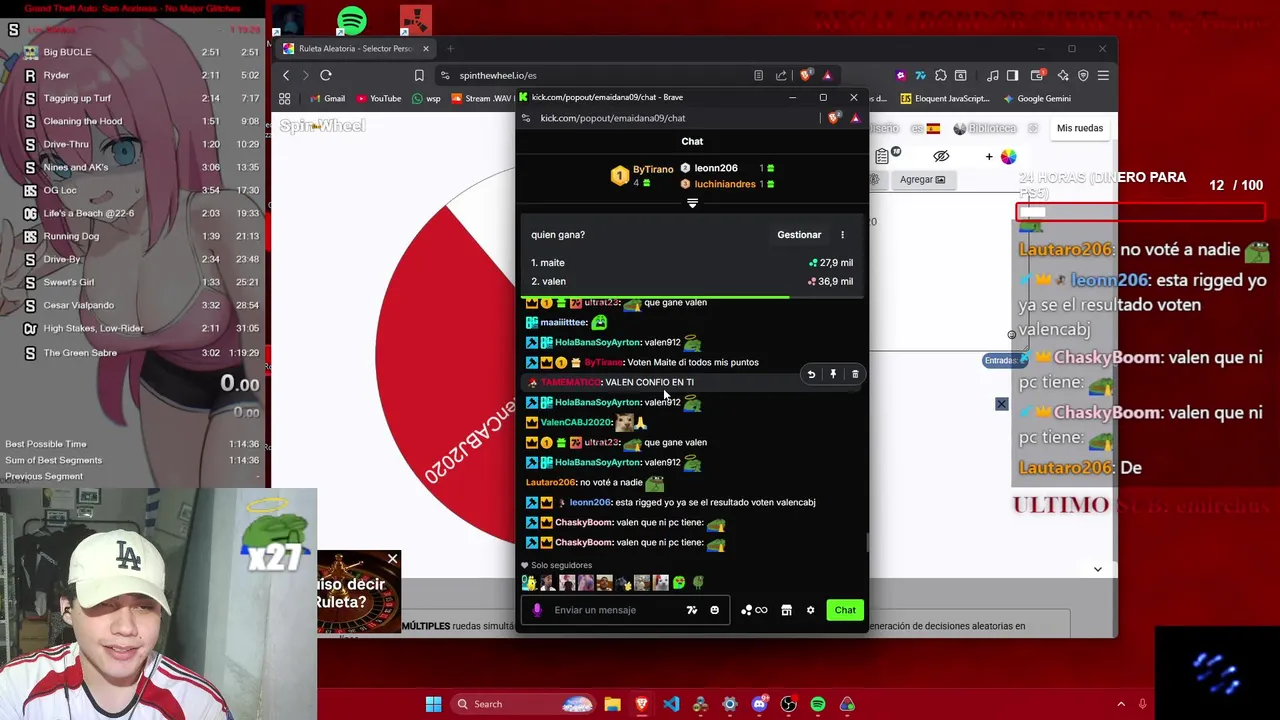
Task: Click the Gestionar poll button
Action: [x=799, y=235]
